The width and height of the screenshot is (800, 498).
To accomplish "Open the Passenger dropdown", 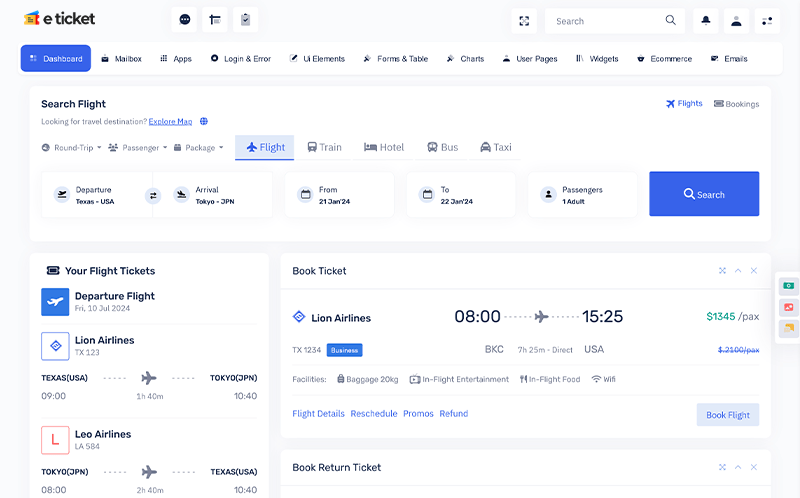I will coord(138,147).
